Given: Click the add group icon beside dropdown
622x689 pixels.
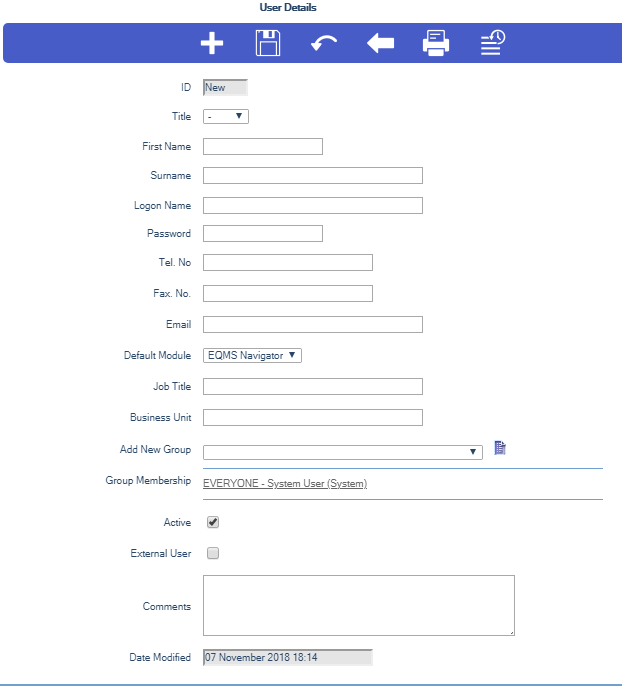Looking at the screenshot, I should point(500,448).
